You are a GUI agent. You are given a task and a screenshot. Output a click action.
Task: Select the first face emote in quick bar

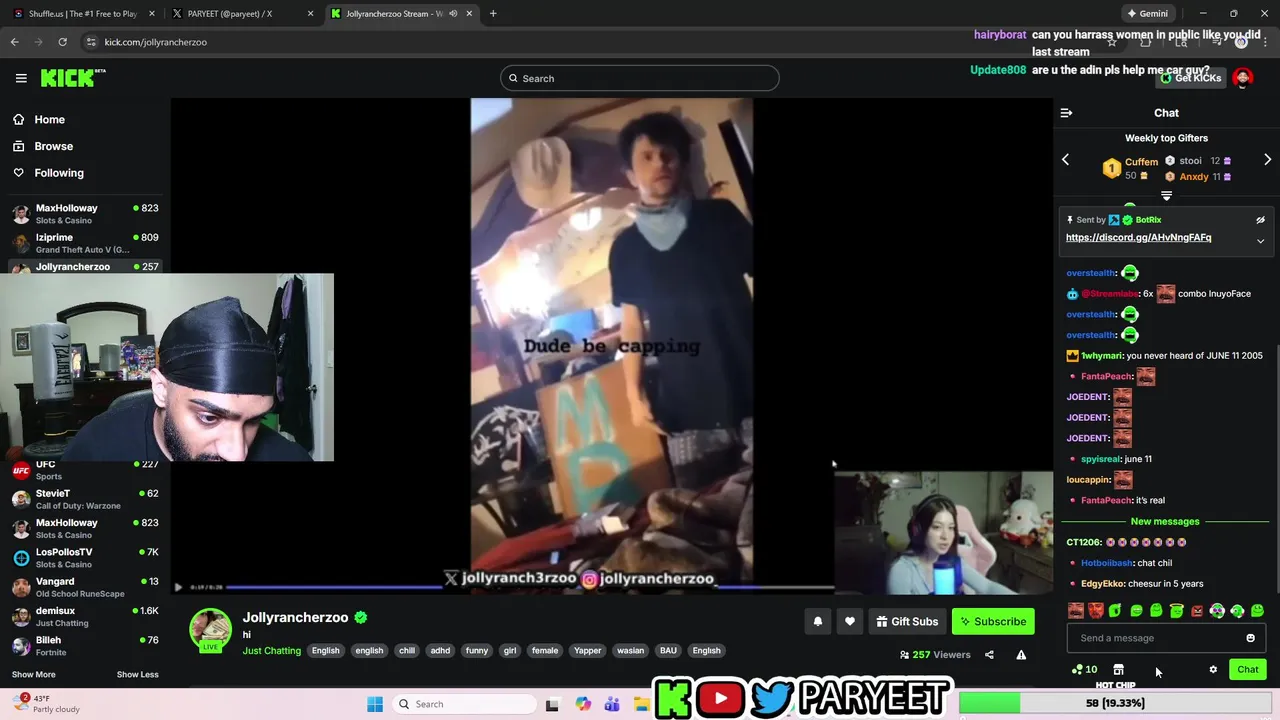coord(1076,610)
